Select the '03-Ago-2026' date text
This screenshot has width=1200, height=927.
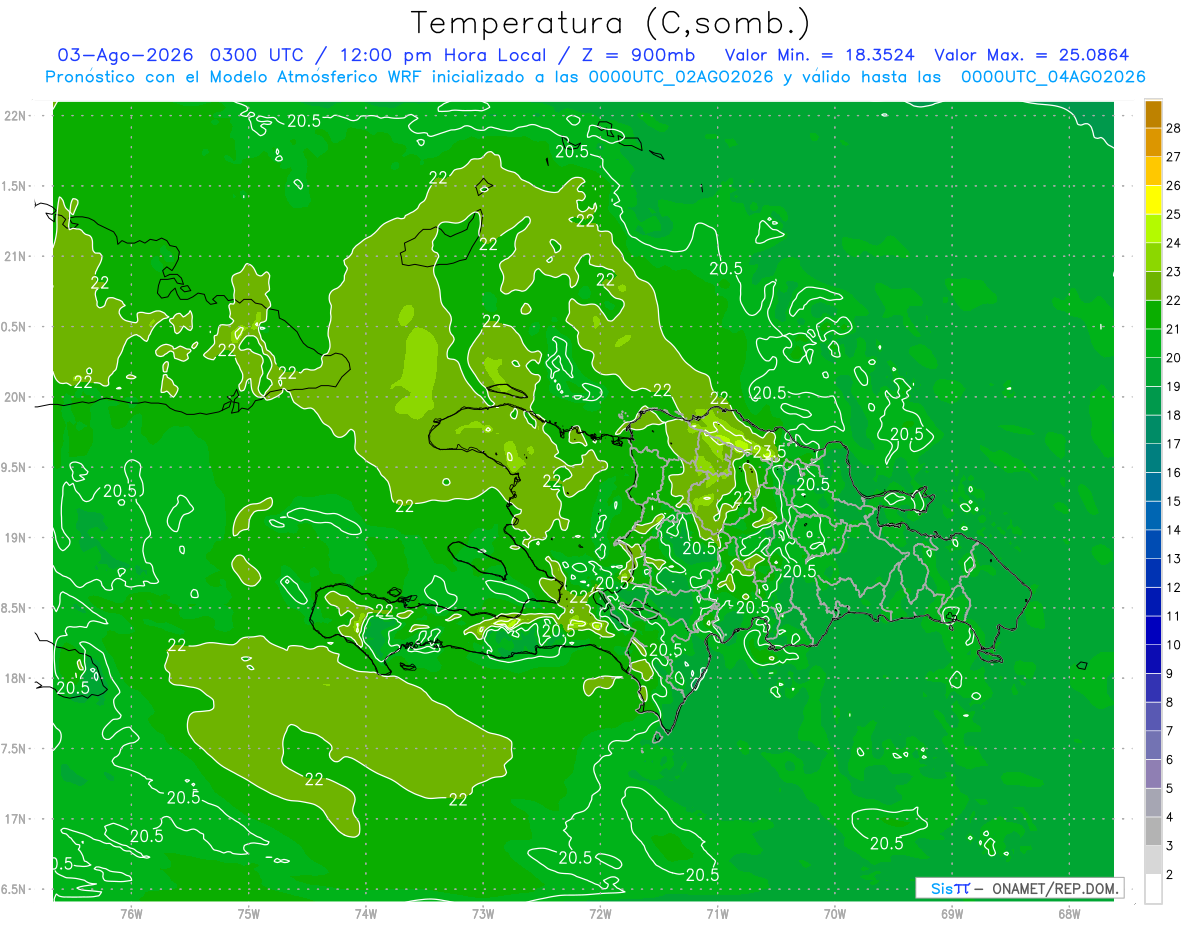[x=126, y=55]
